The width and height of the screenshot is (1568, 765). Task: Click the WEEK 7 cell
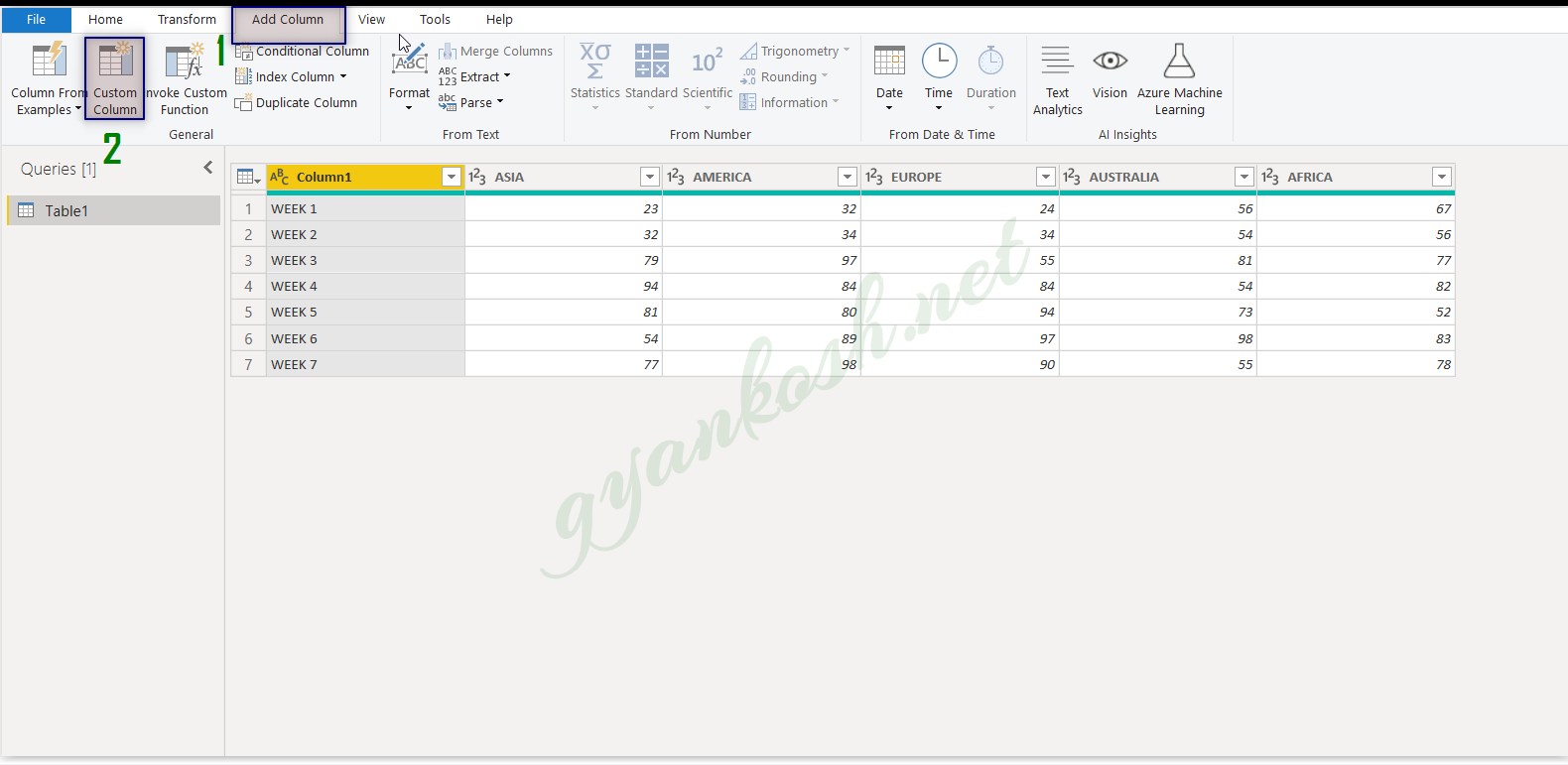tap(365, 364)
